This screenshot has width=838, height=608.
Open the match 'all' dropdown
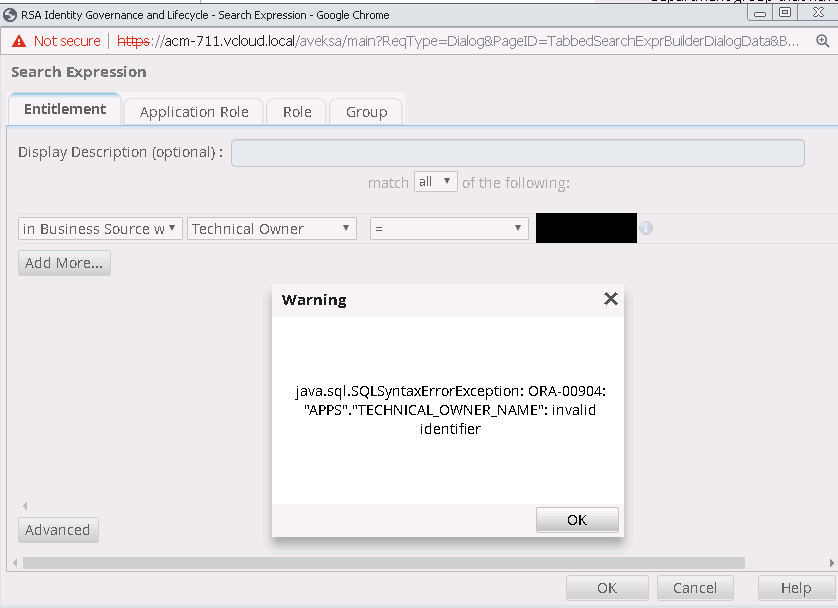435,182
